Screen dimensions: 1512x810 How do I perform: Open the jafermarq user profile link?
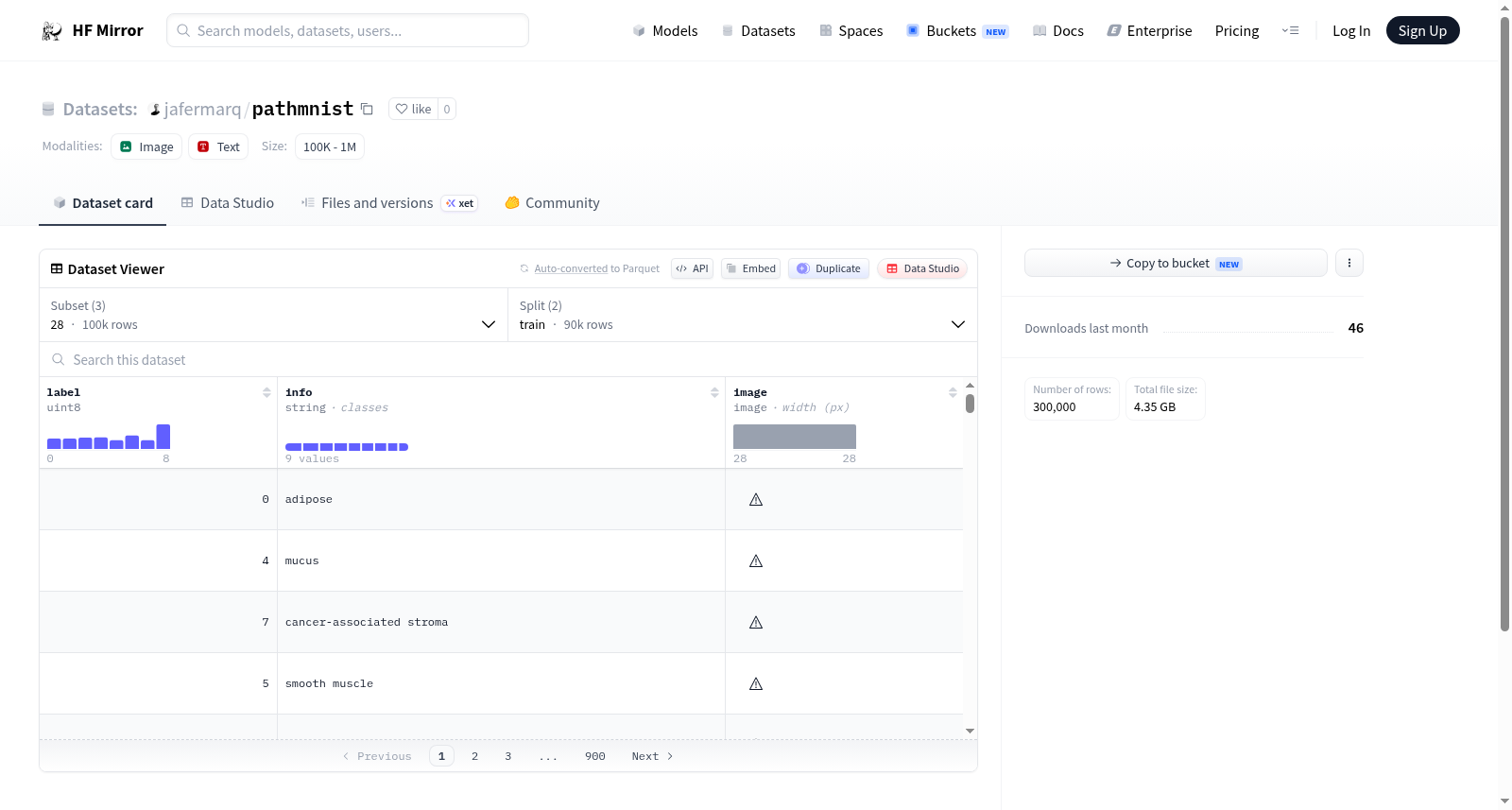pos(202,110)
